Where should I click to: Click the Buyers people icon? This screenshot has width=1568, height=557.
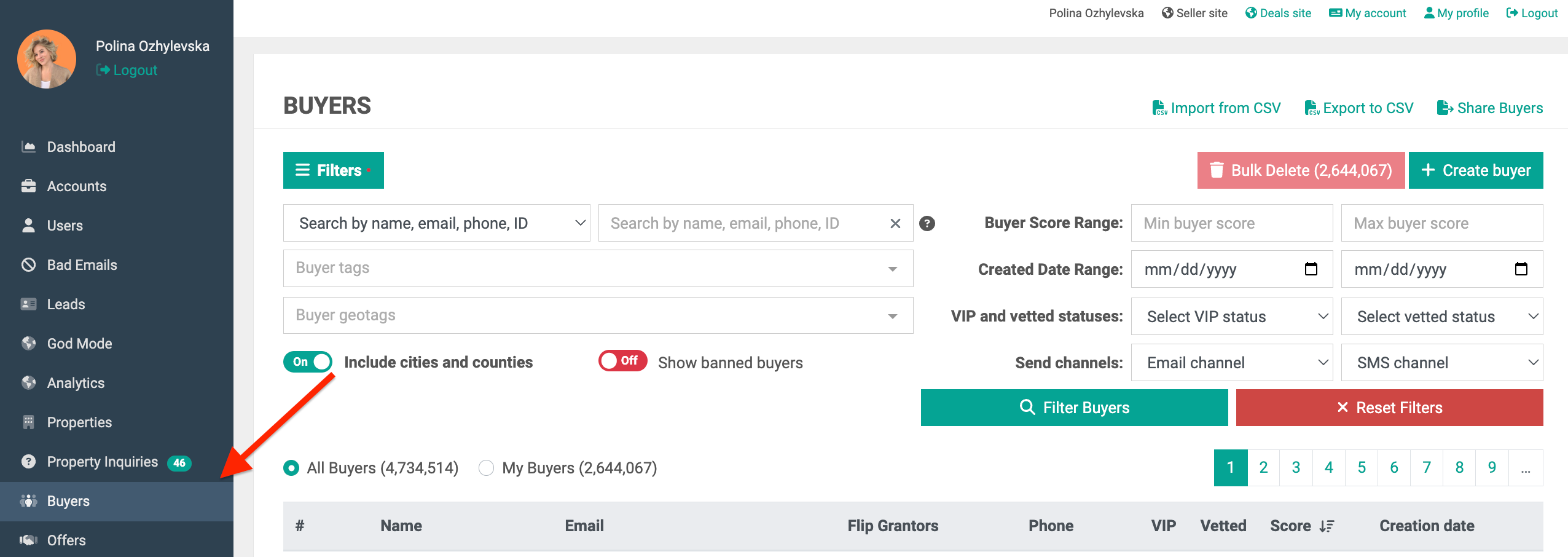pos(28,501)
